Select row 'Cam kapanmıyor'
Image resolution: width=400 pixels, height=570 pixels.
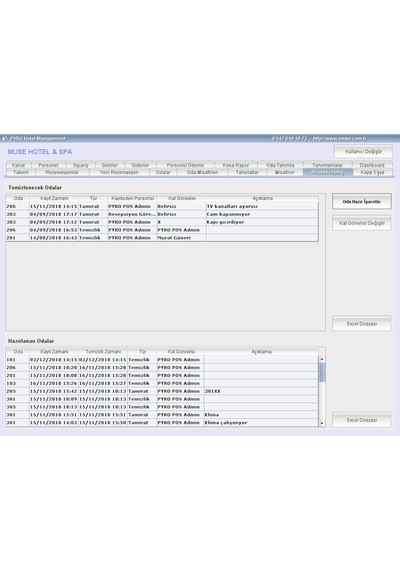pos(162,214)
